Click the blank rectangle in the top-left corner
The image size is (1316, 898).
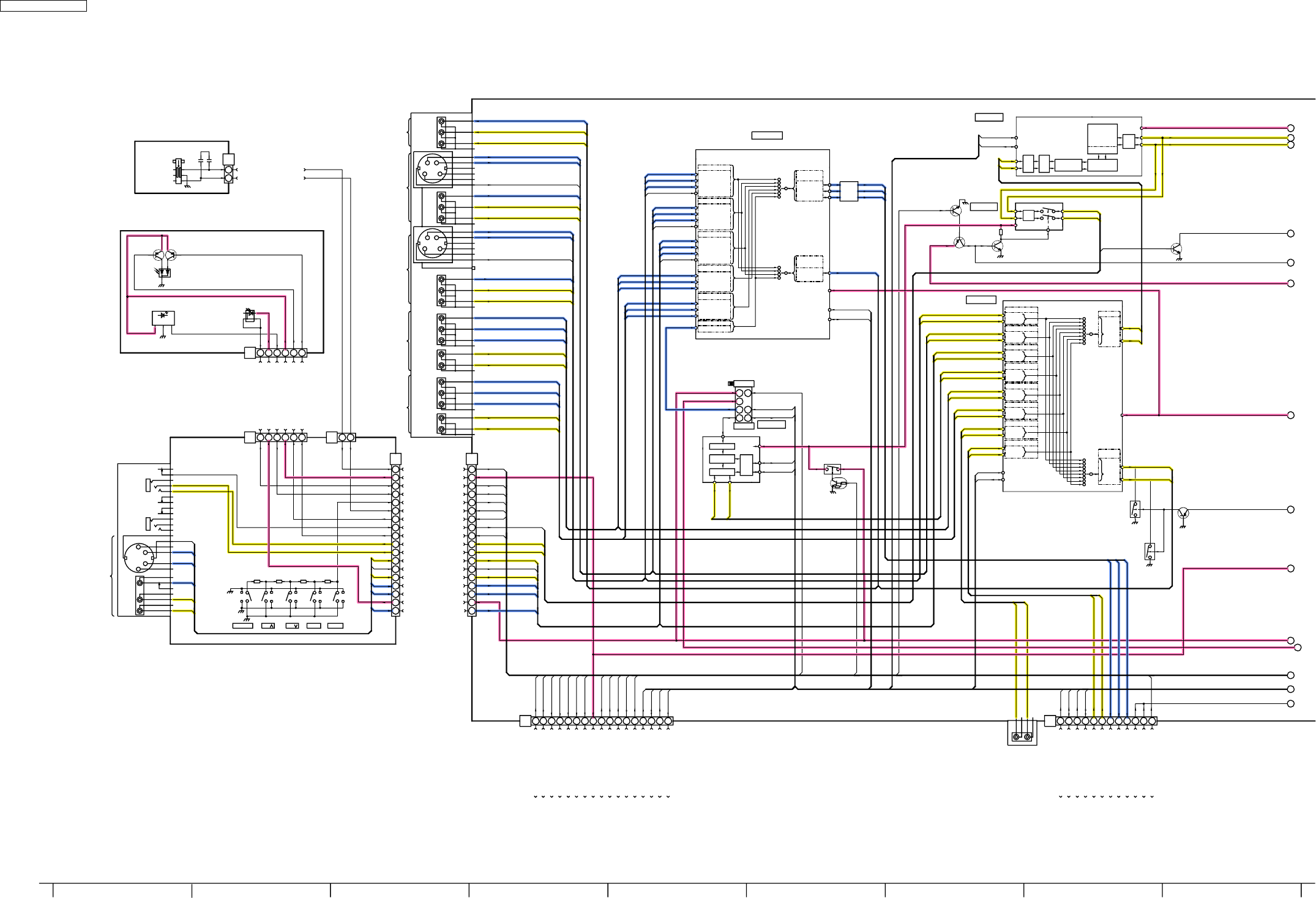click(43, 6)
